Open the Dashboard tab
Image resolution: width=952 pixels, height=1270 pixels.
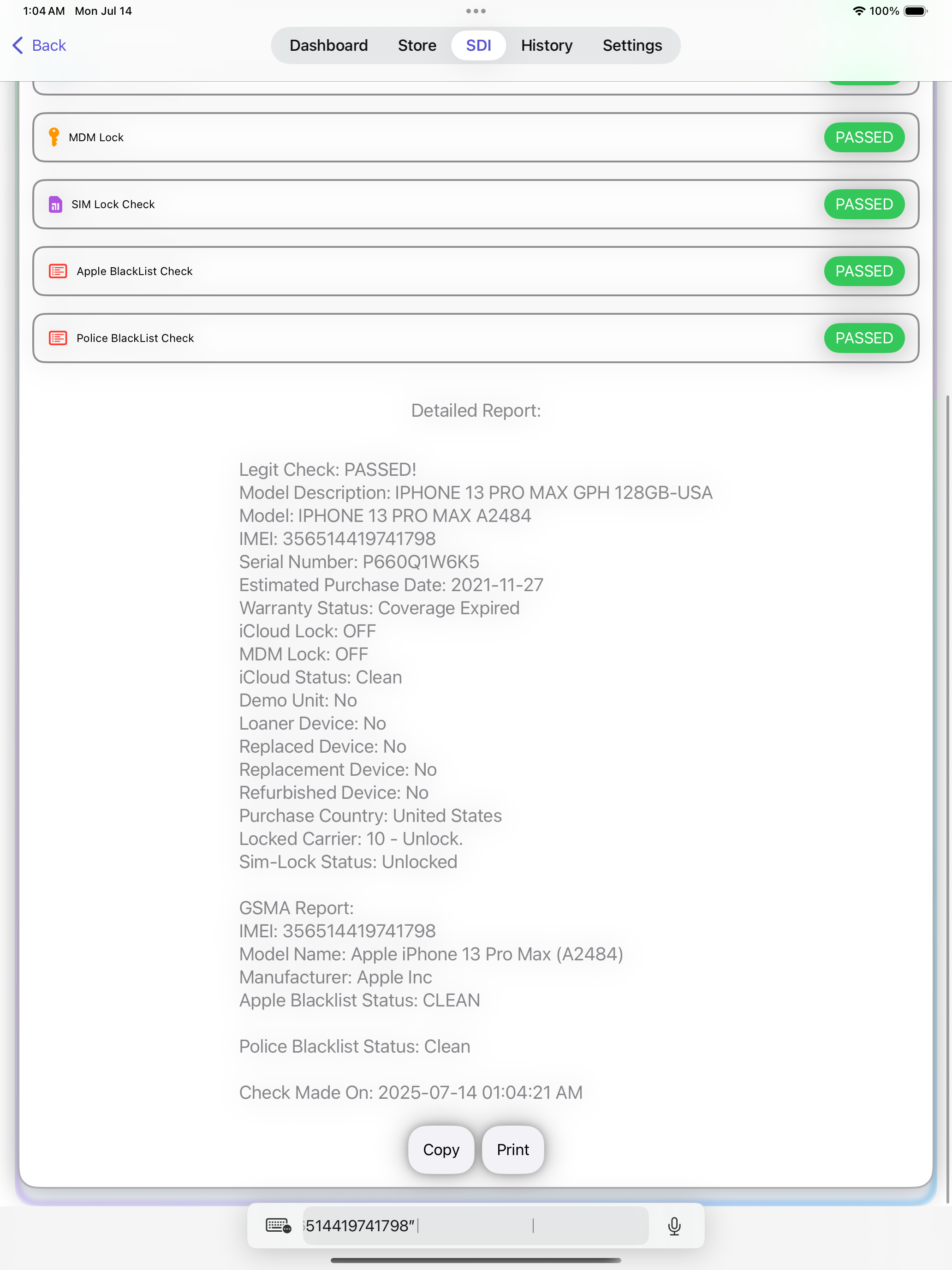pyautogui.click(x=328, y=45)
